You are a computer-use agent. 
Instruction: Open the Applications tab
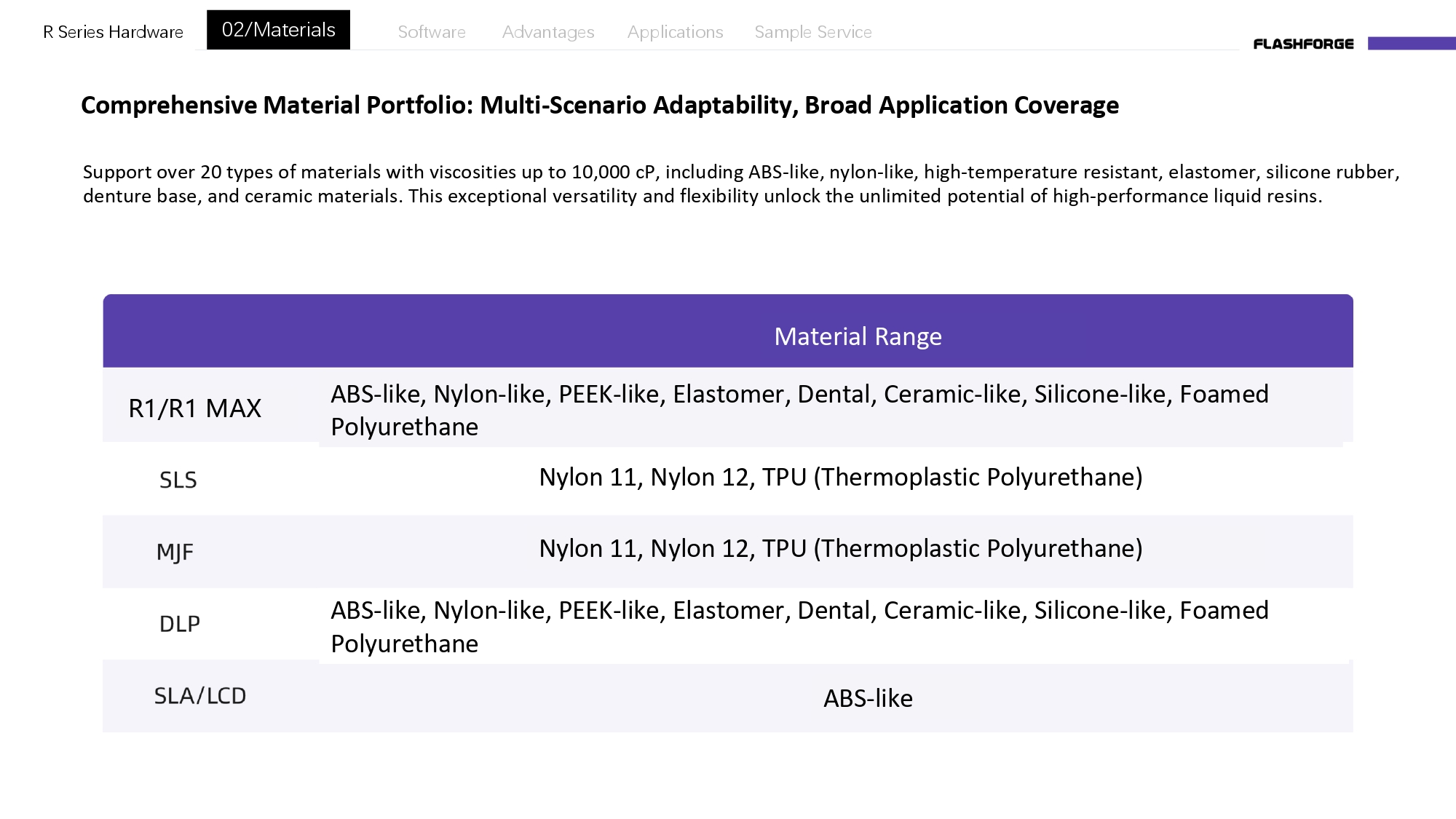pyautogui.click(x=676, y=32)
